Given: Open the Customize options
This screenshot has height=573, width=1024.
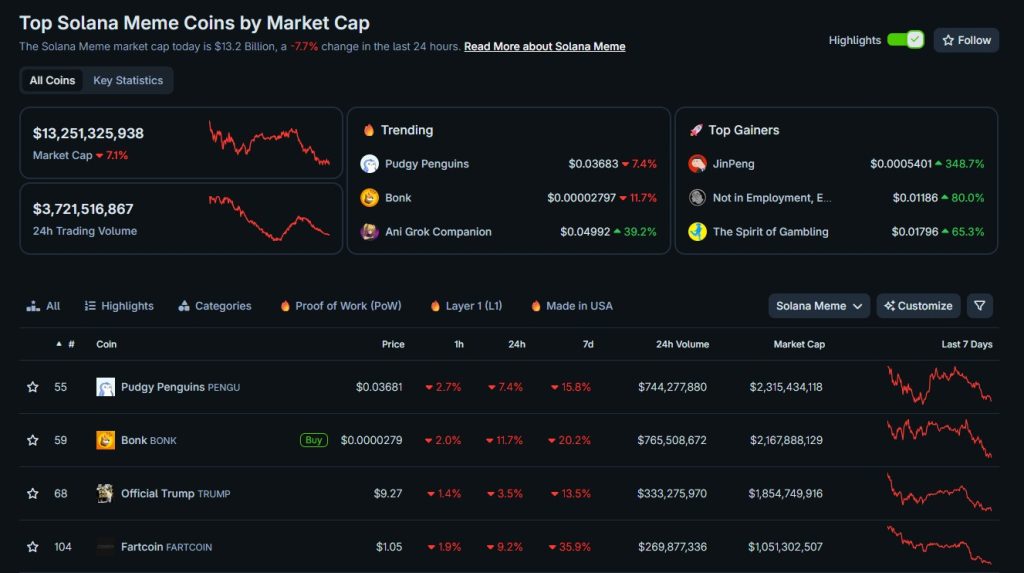Looking at the screenshot, I should pyautogui.click(x=918, y=306).
